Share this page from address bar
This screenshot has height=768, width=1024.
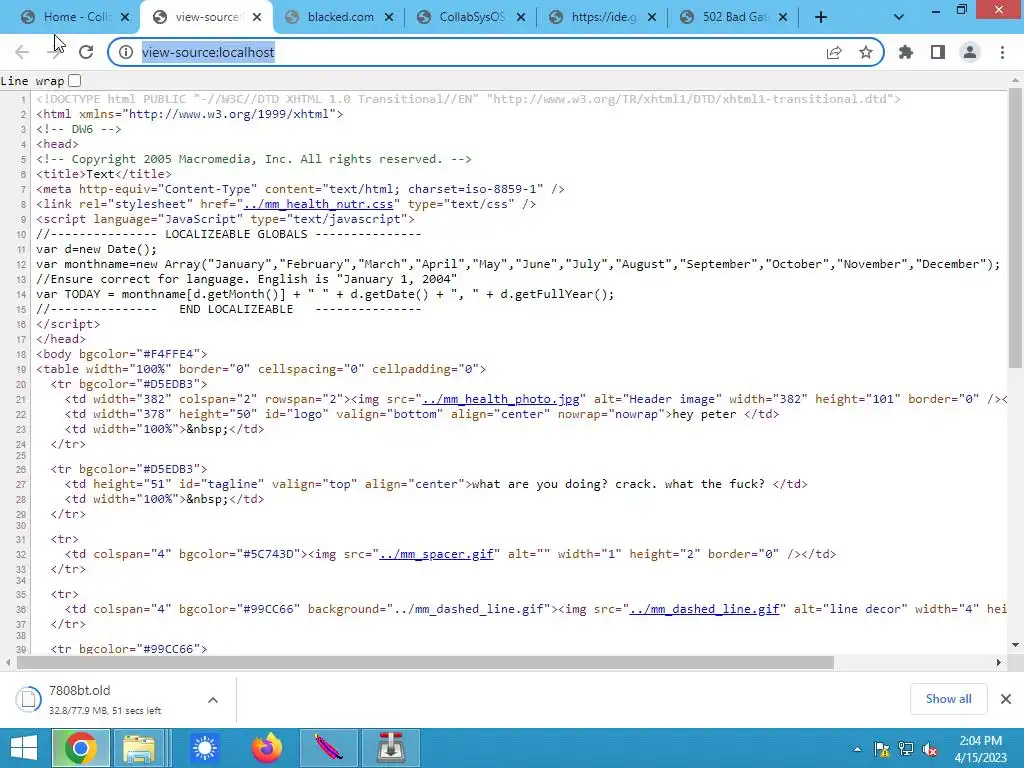[x=834, y=52]
